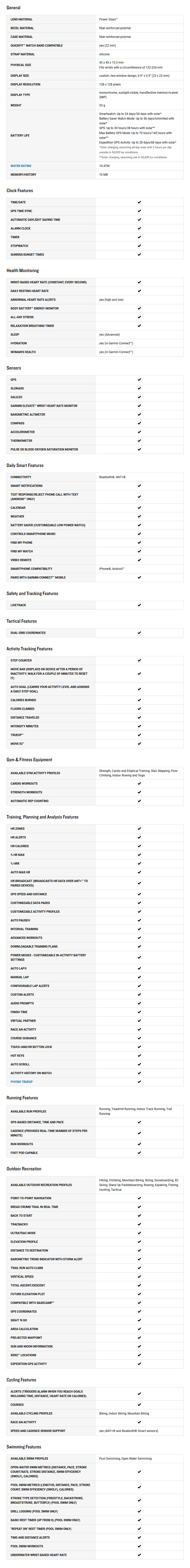The image size is (190, 1568).
Task: Click the Daily Smart Features heading
Action: pyautogui.click(x=25, y=465)
